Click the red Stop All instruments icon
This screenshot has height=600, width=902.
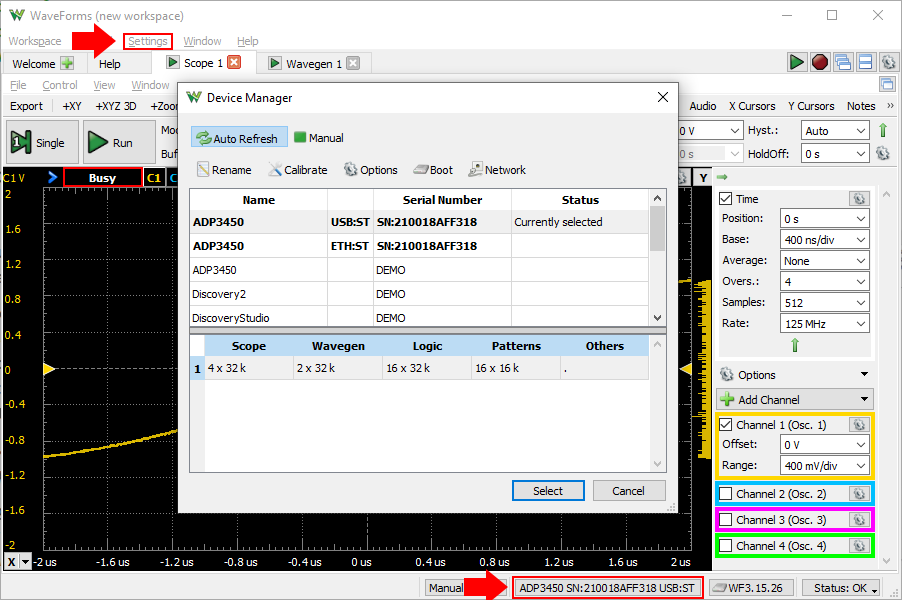tap(820, 62)
